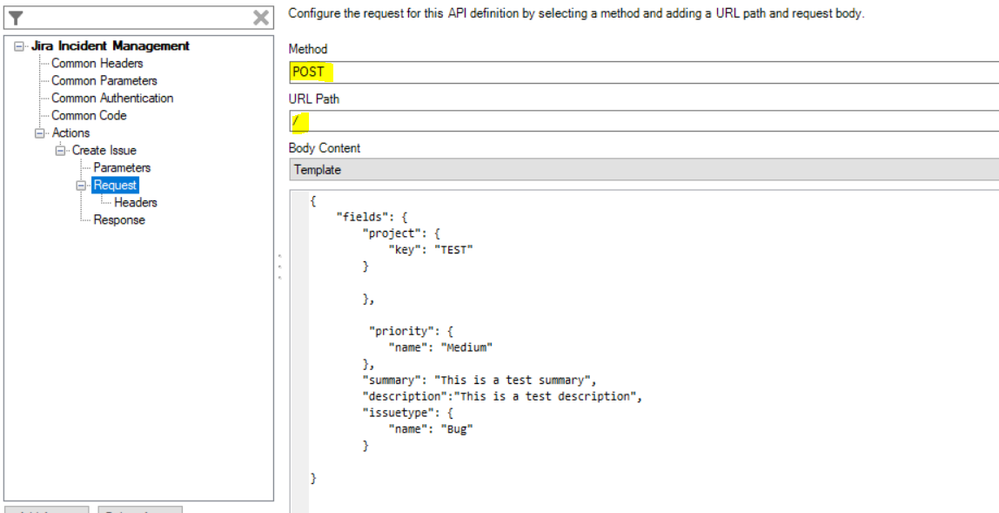Click the "summary" line in body
The width and height of the screenshot is (999, 513).
click(x=478, y=380)
